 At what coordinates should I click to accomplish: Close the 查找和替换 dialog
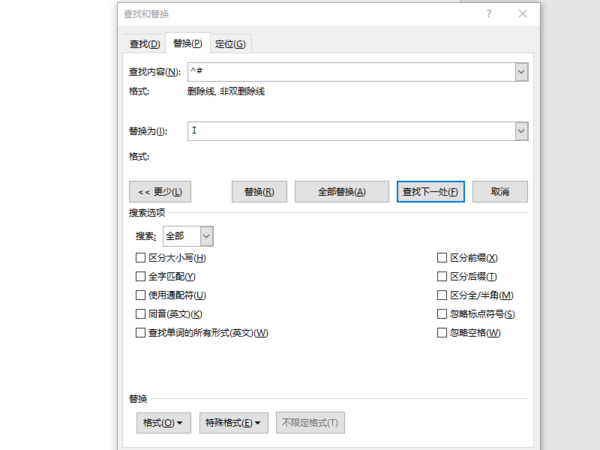(x=523, y=14)
